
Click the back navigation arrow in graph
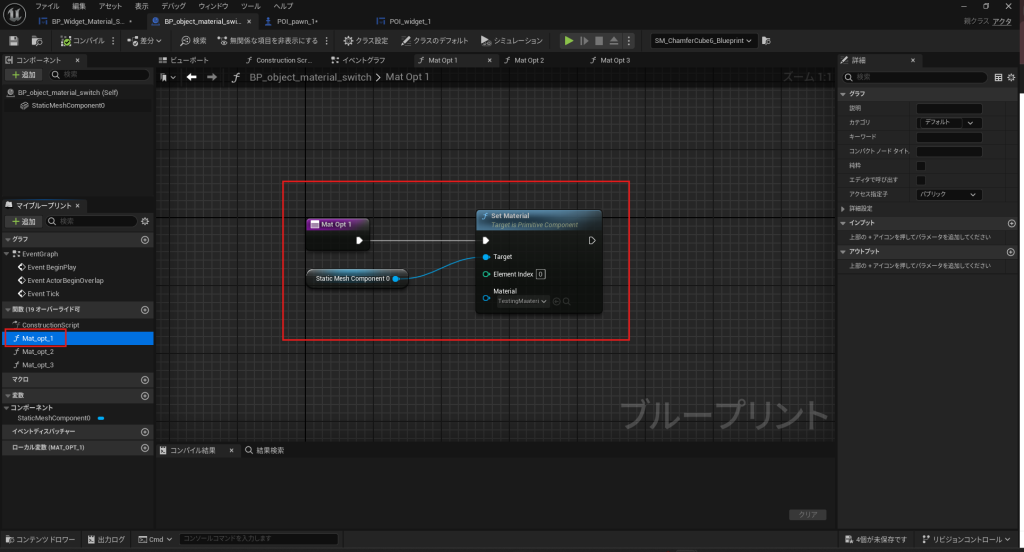coord(190,77)
